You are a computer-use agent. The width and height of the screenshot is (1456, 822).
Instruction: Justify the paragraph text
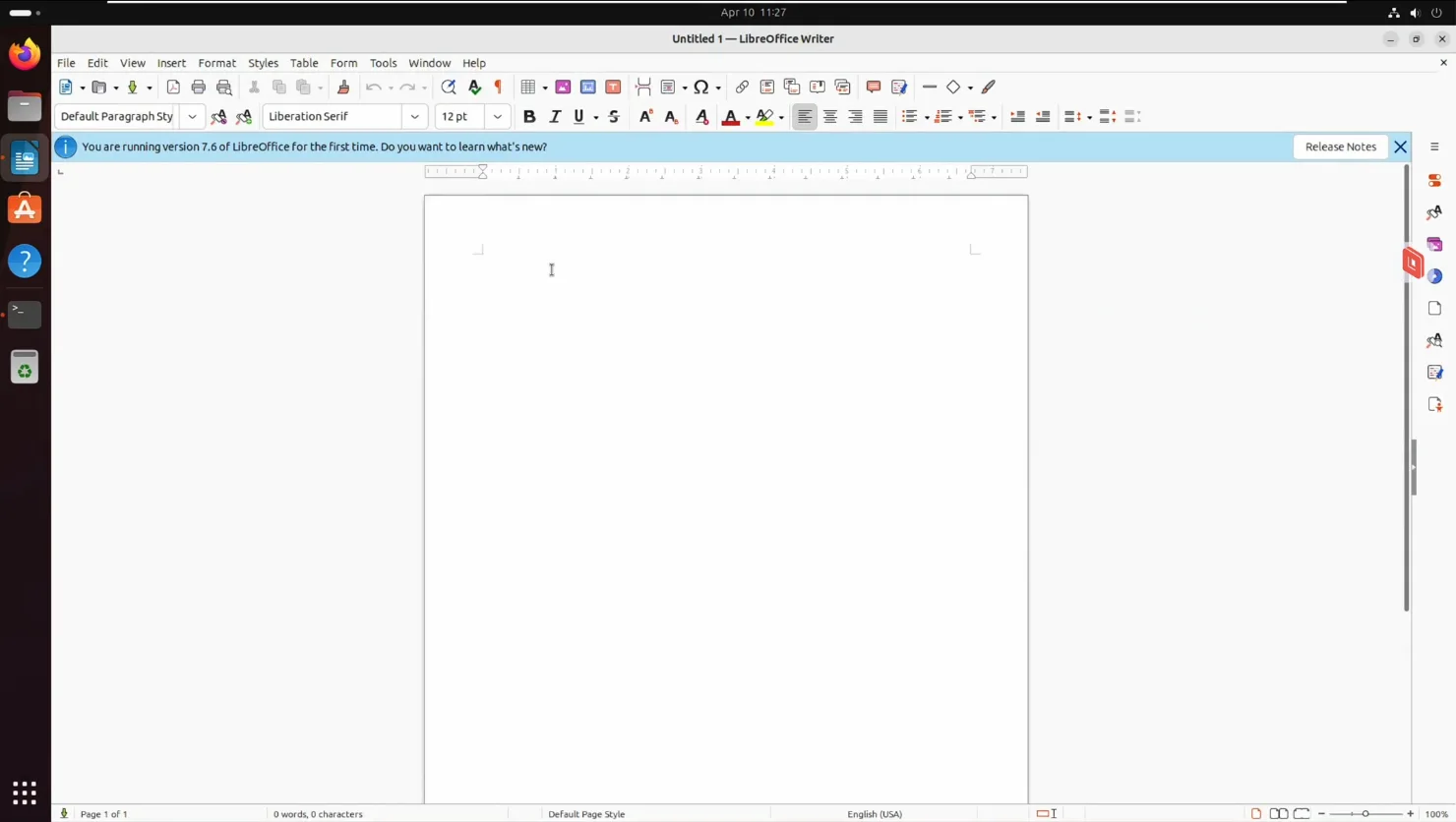[880, 117]
